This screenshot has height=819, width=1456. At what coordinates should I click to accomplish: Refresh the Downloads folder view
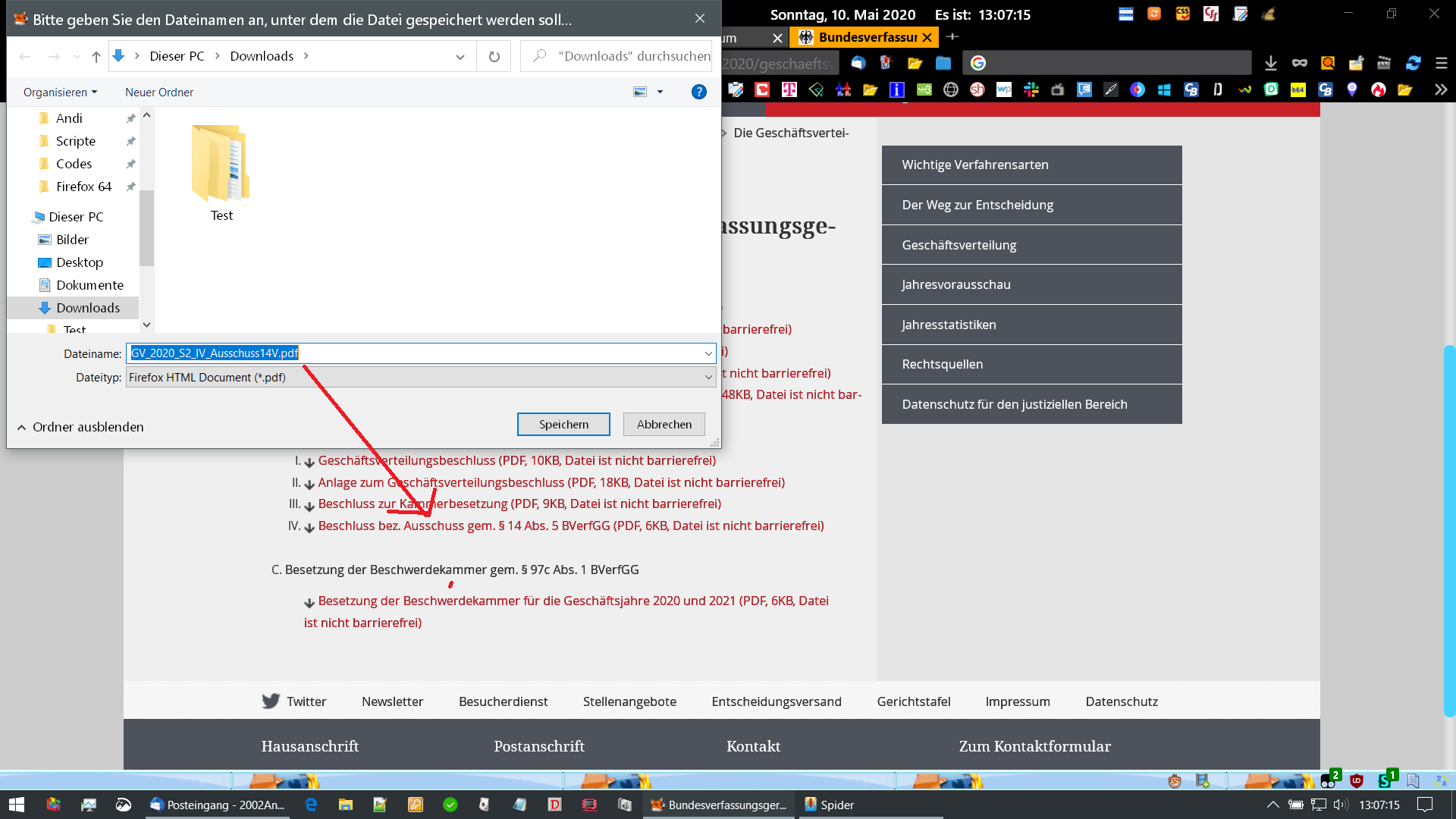tap(494, 57)
